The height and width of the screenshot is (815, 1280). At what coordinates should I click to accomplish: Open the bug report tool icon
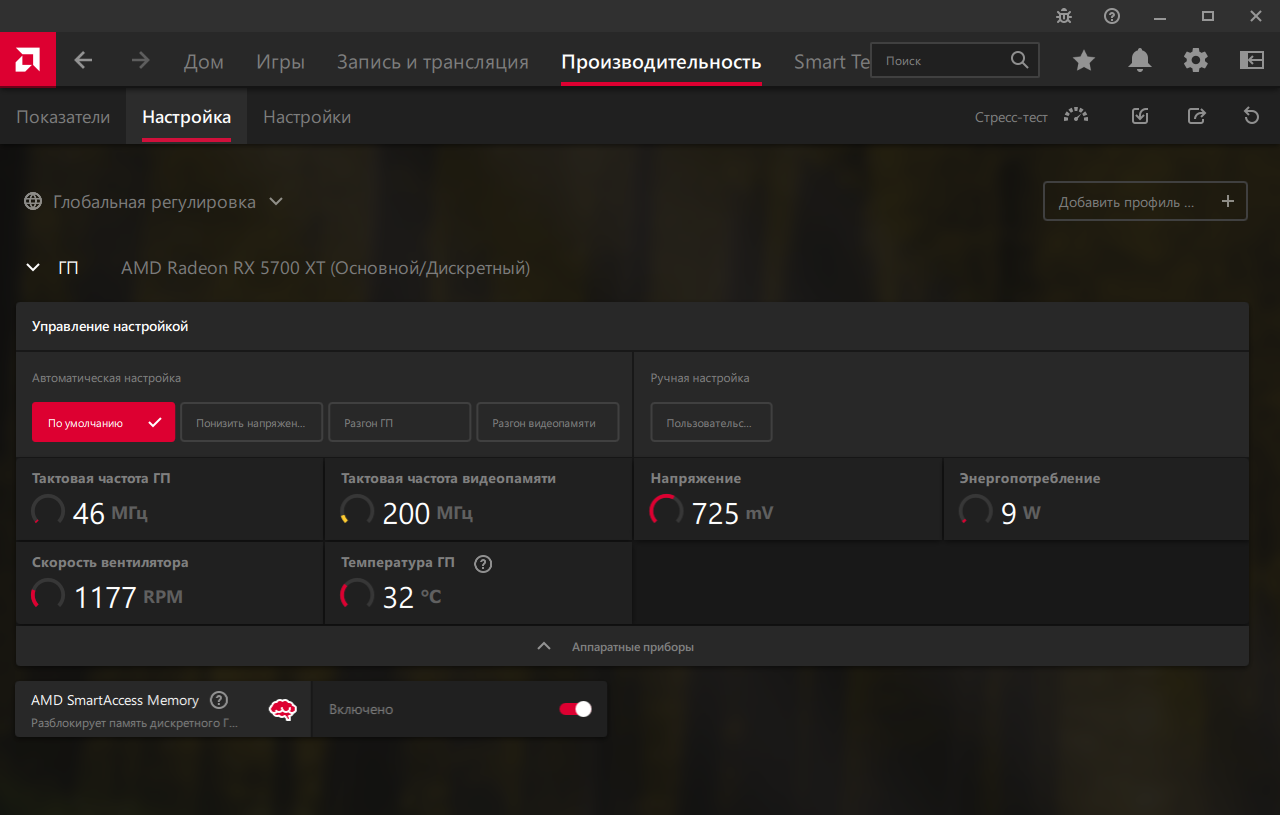[1064, 16]
